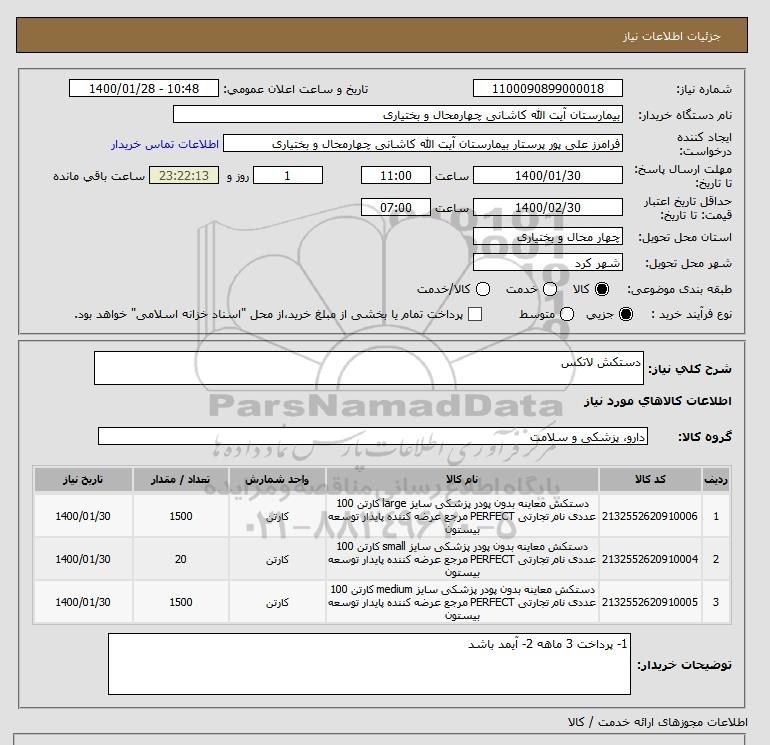Click the اطلاعات مجوزهای ارائه خدمت / کالا heading
The image size is (770, 745).
tap(658, 722)
